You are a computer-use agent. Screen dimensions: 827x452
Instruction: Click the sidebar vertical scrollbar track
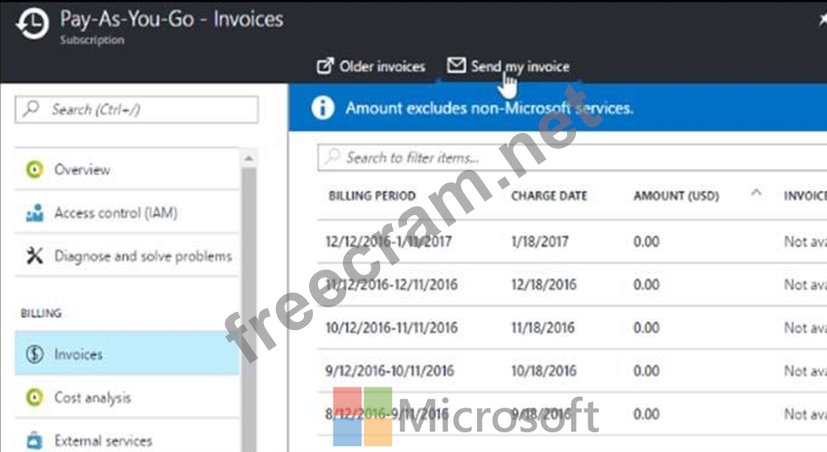click(249, 309)
